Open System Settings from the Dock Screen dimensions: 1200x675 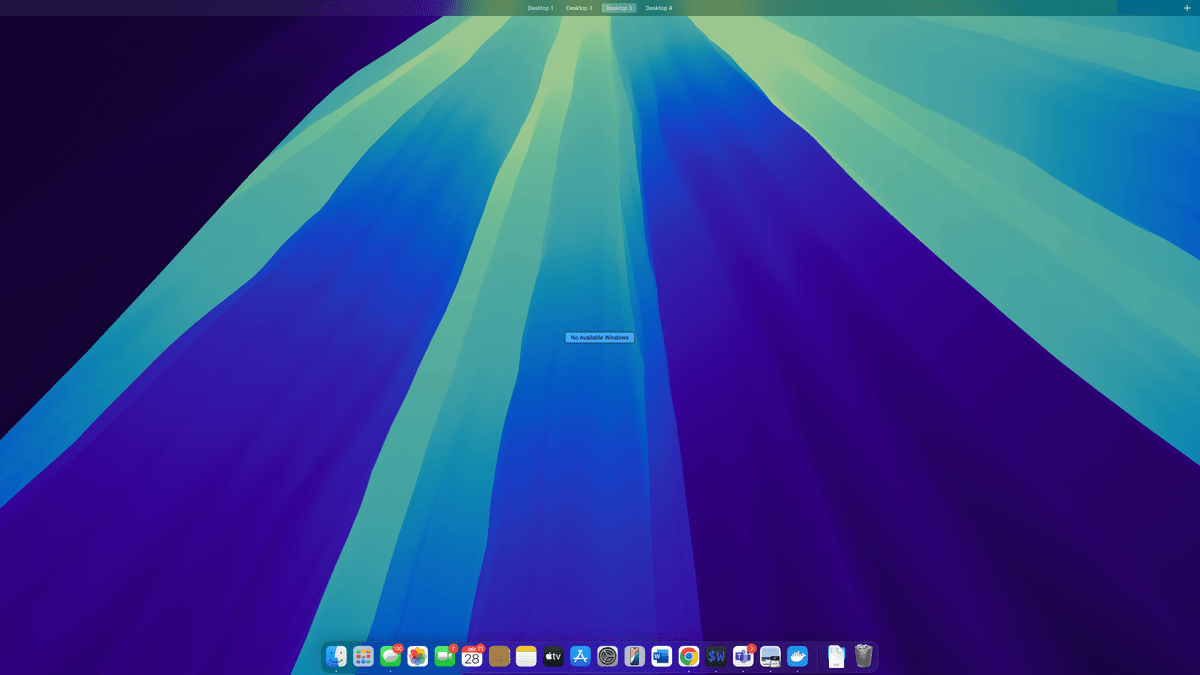tap(608, 656)
